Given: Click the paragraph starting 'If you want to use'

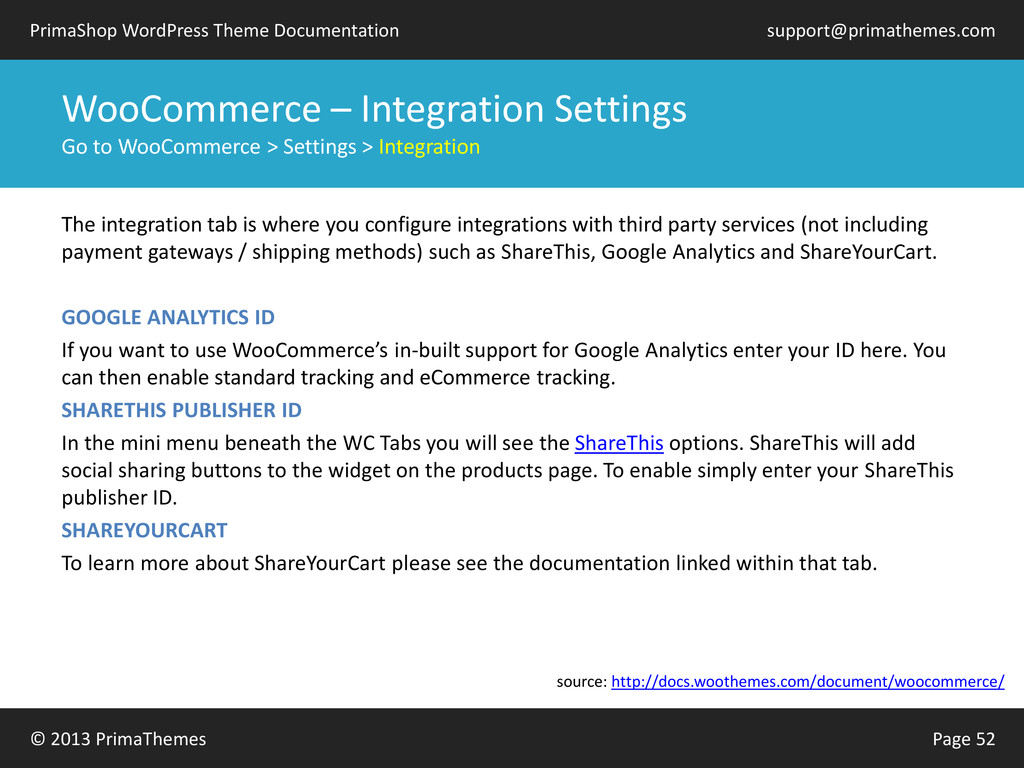Looking at the screenshot, I should 504,364.
